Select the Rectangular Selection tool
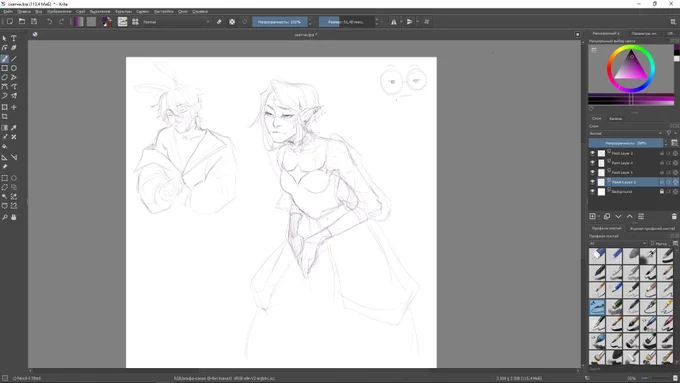The width and height of the screenshot is (680, 383). point(5,178)
